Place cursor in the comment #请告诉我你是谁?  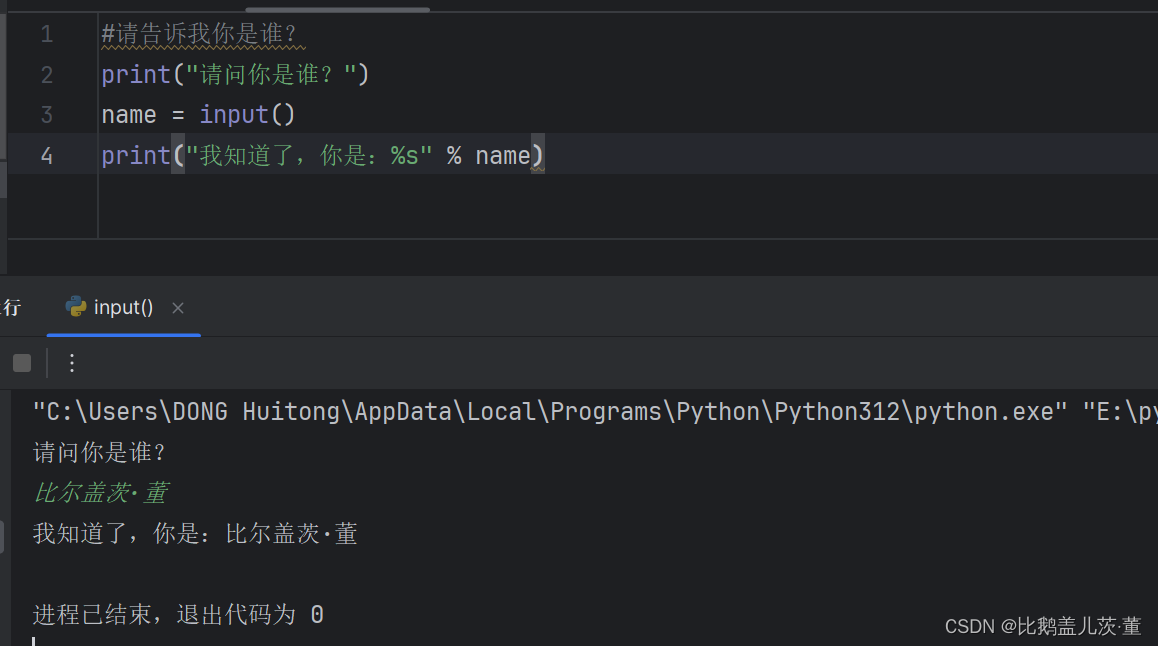coord(200,33)
